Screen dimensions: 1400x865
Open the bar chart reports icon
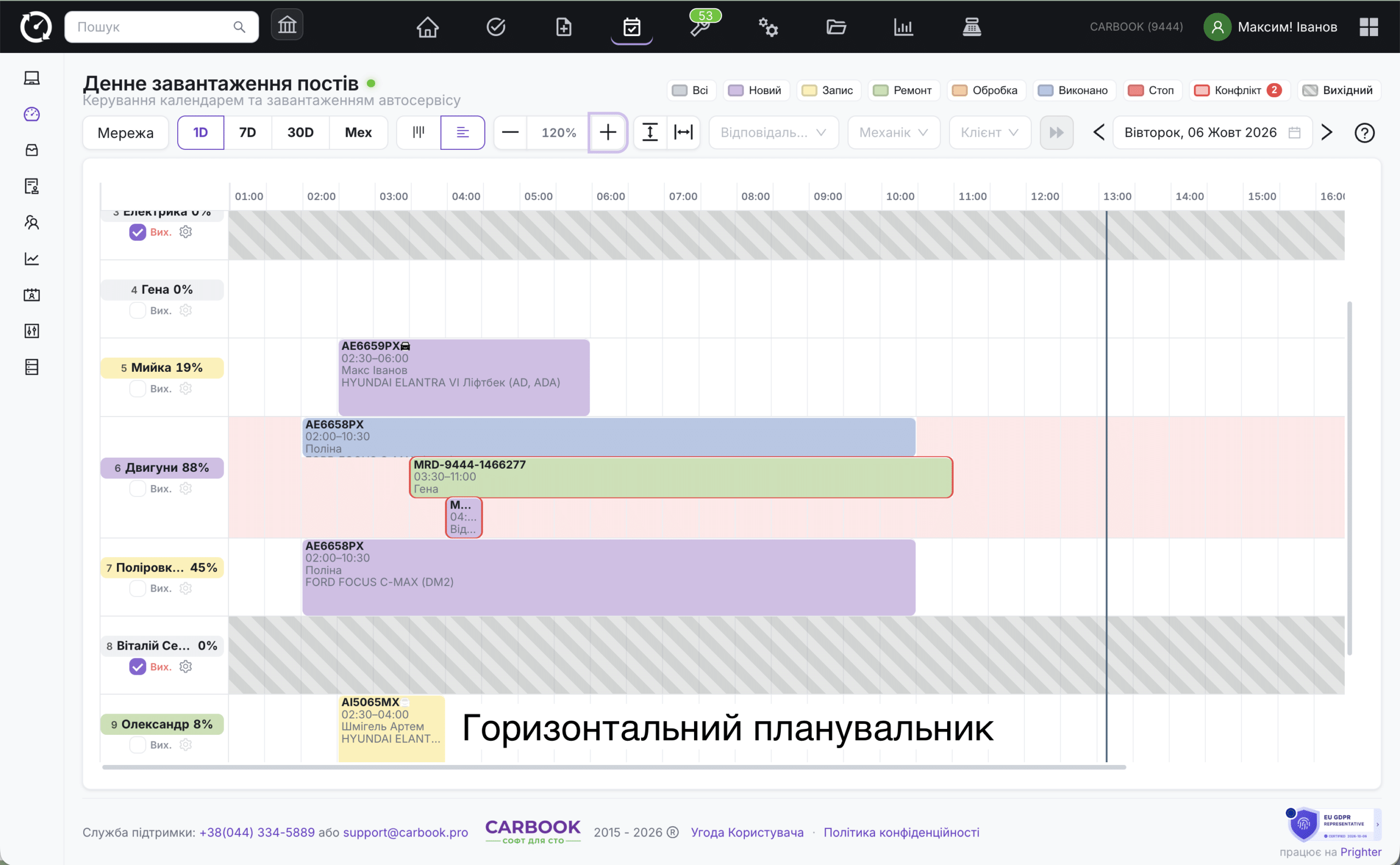[x=903, y=27]
